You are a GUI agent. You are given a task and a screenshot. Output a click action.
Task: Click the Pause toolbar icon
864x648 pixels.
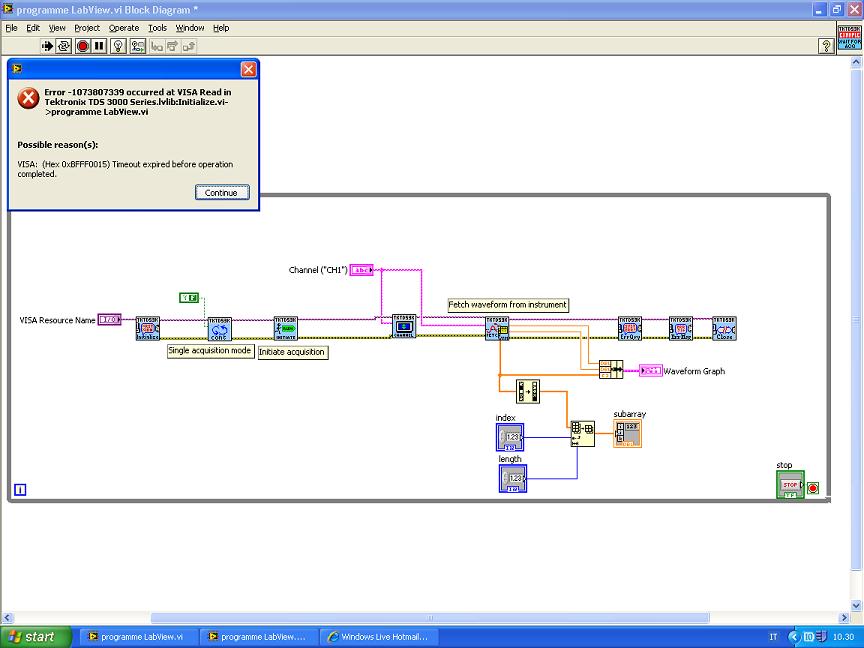99,46
